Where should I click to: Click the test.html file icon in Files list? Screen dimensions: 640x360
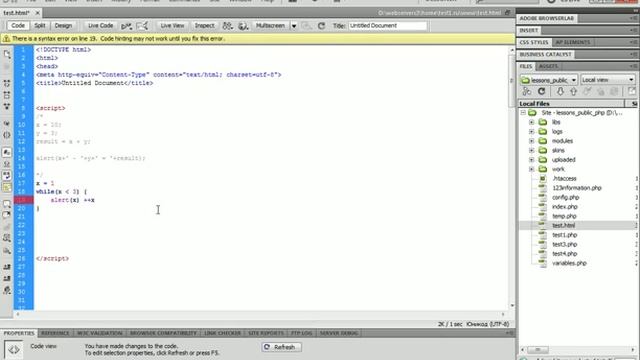542,225
